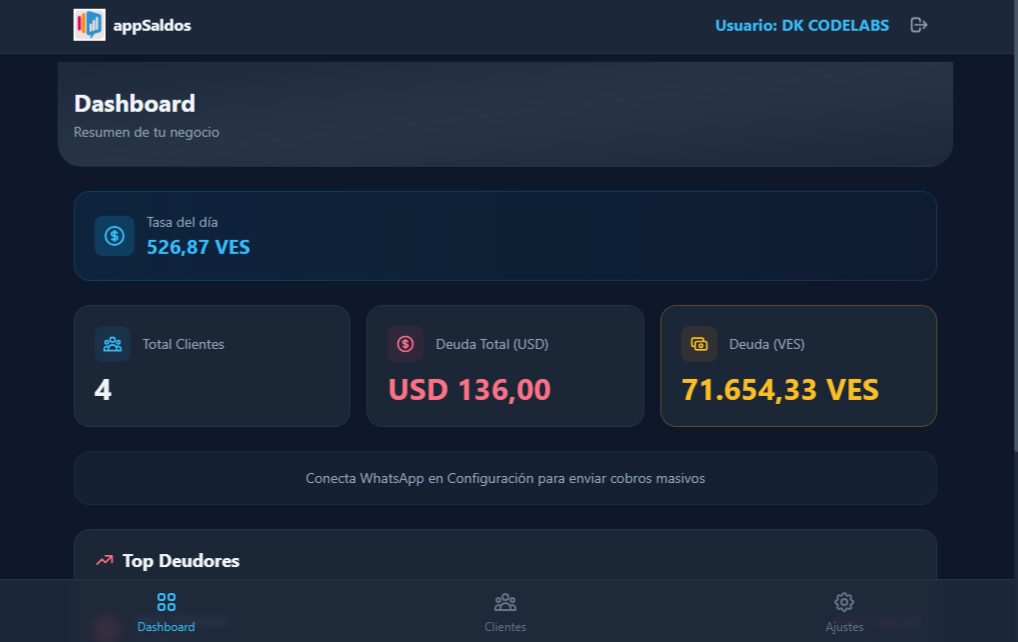The height and width of the screenshot is (642, 1018).
Task: Click the Deuda (VES) label
Action: (x=767, y=344)
